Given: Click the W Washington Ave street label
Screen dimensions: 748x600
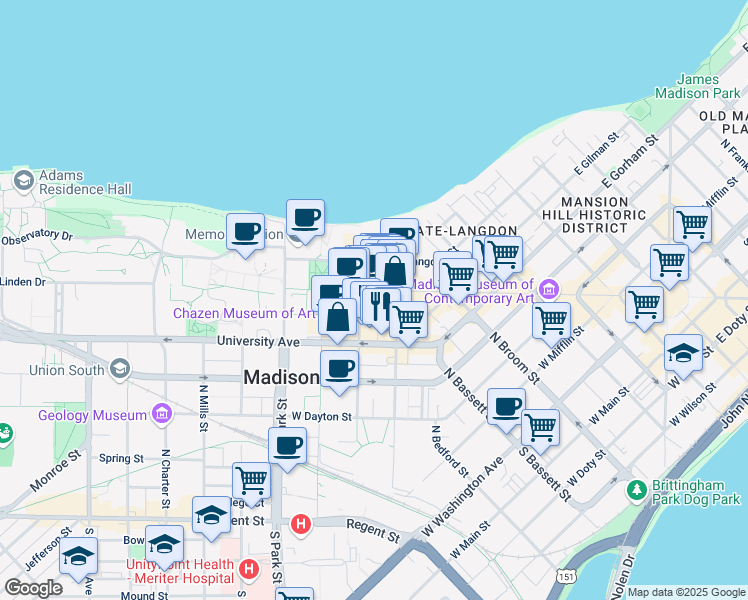Looking at the screenshot, I should (x=462, y=497).
